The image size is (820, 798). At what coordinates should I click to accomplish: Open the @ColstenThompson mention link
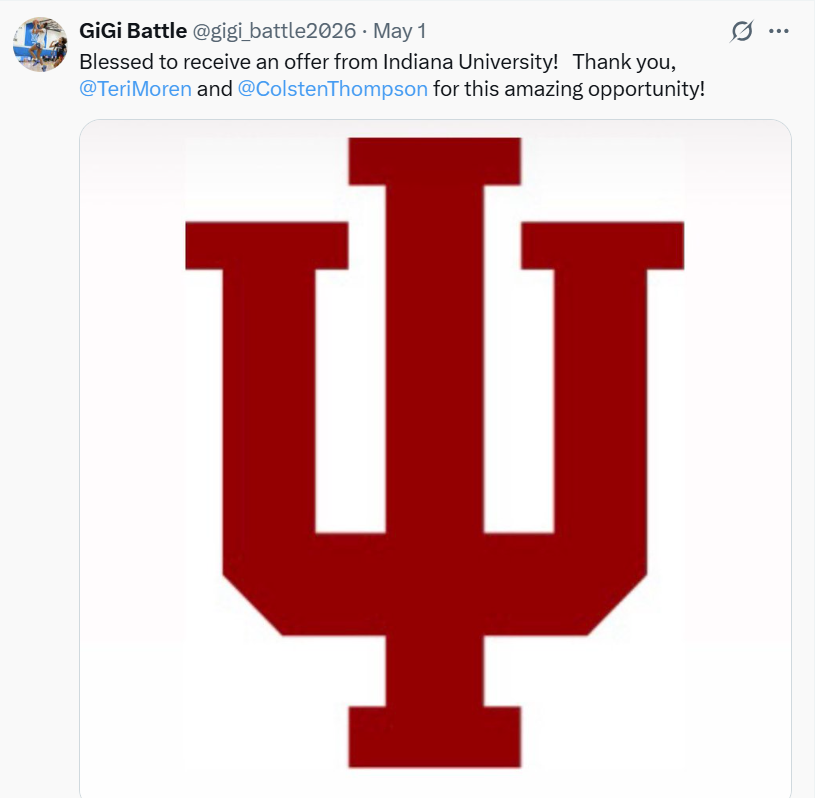(x=332, y=88)
